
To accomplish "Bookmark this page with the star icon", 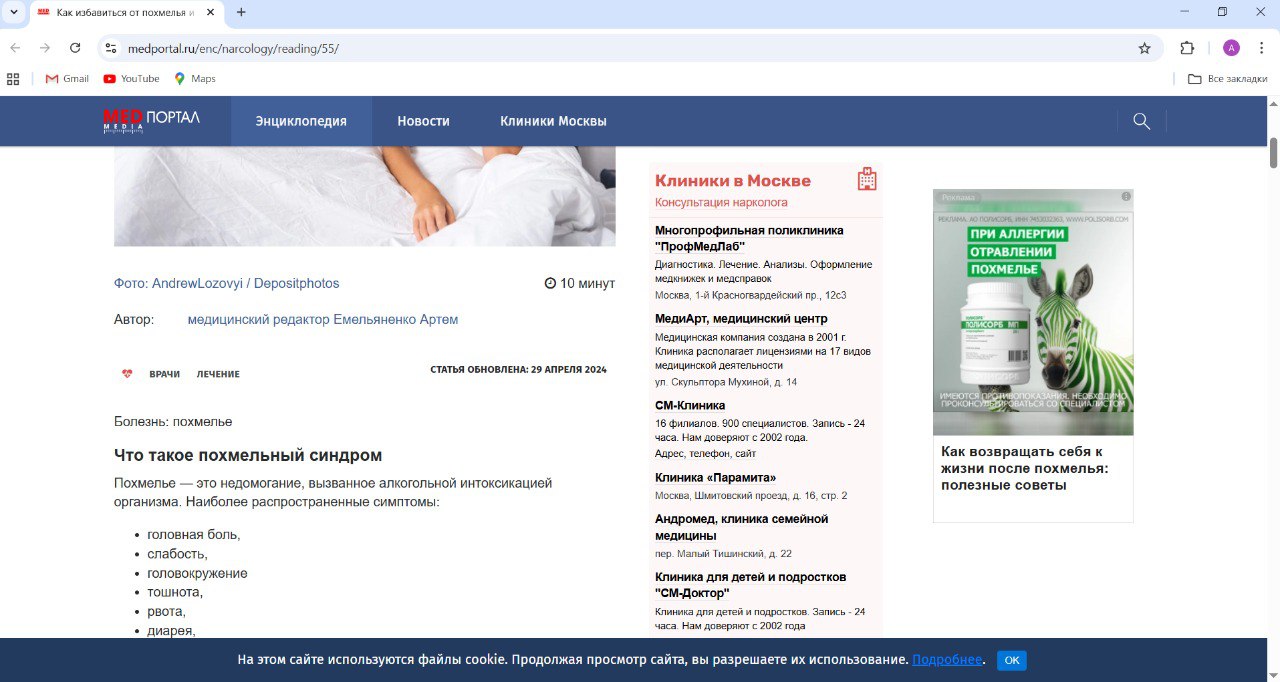I will tap(1144, 48).
